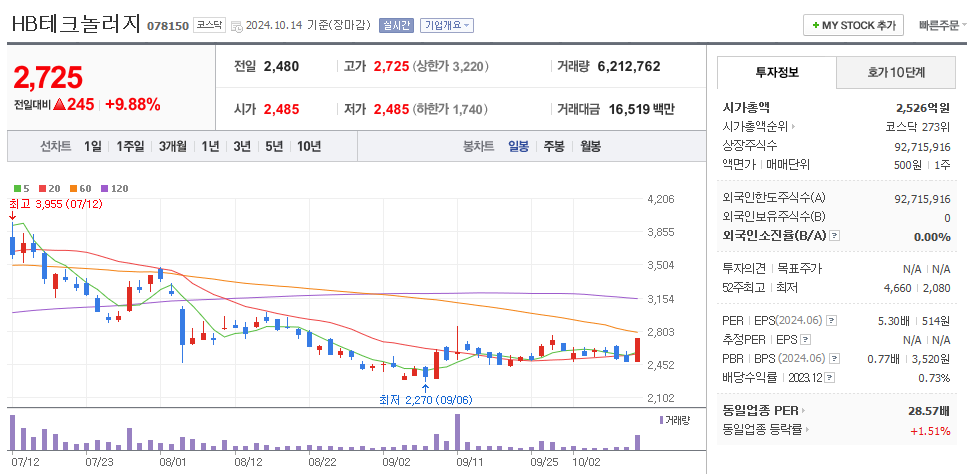Select the 3개월 line chart period
This screenshot has height=474, width=973.
click(x=173, y=147)
